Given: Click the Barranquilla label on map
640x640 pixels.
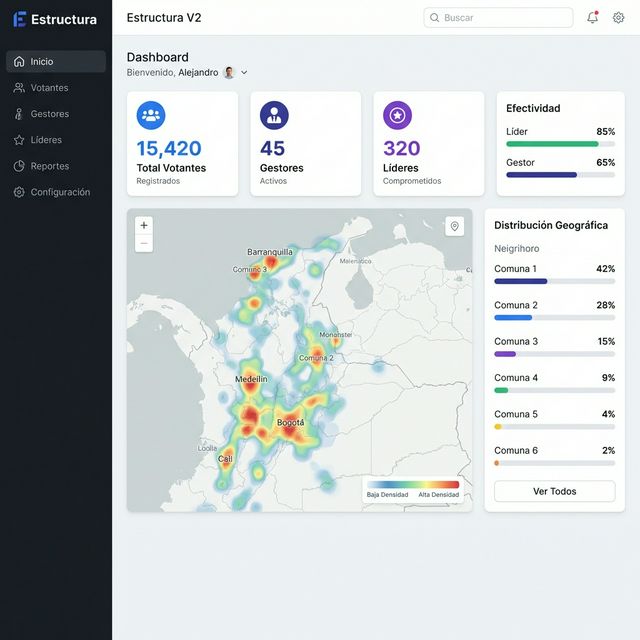Looking at the screenshot, I should (270, 252).
